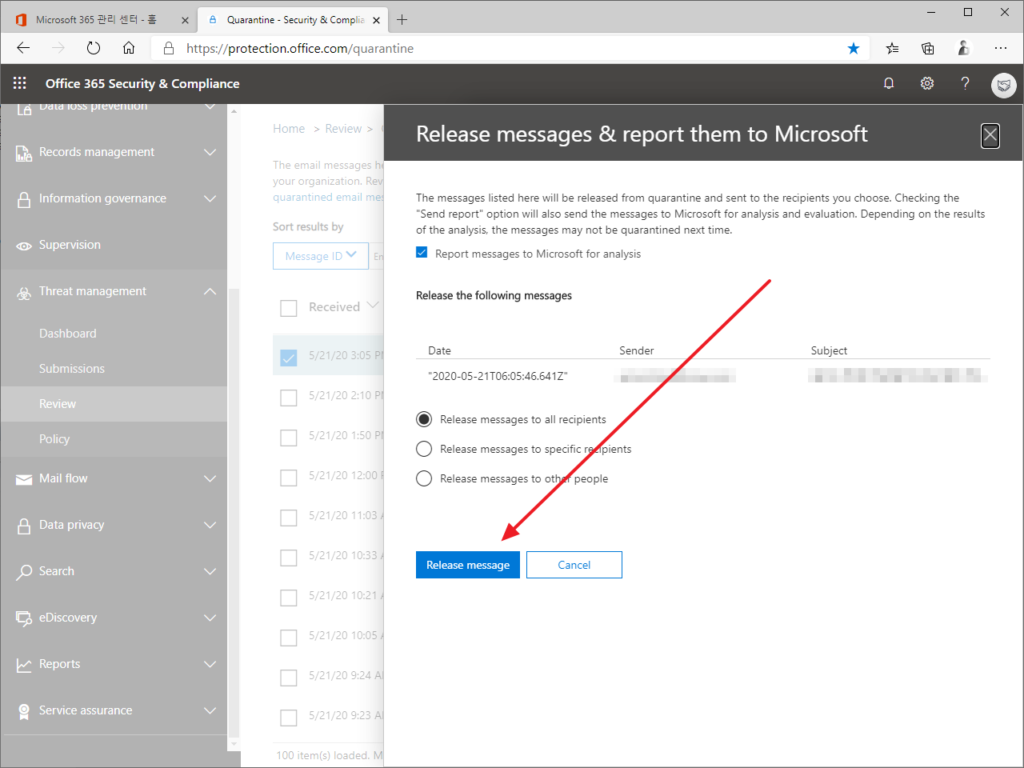Open the Message ID dropdown
Viewport: 1024px width, 768px height.
click(x=320, y=256)
